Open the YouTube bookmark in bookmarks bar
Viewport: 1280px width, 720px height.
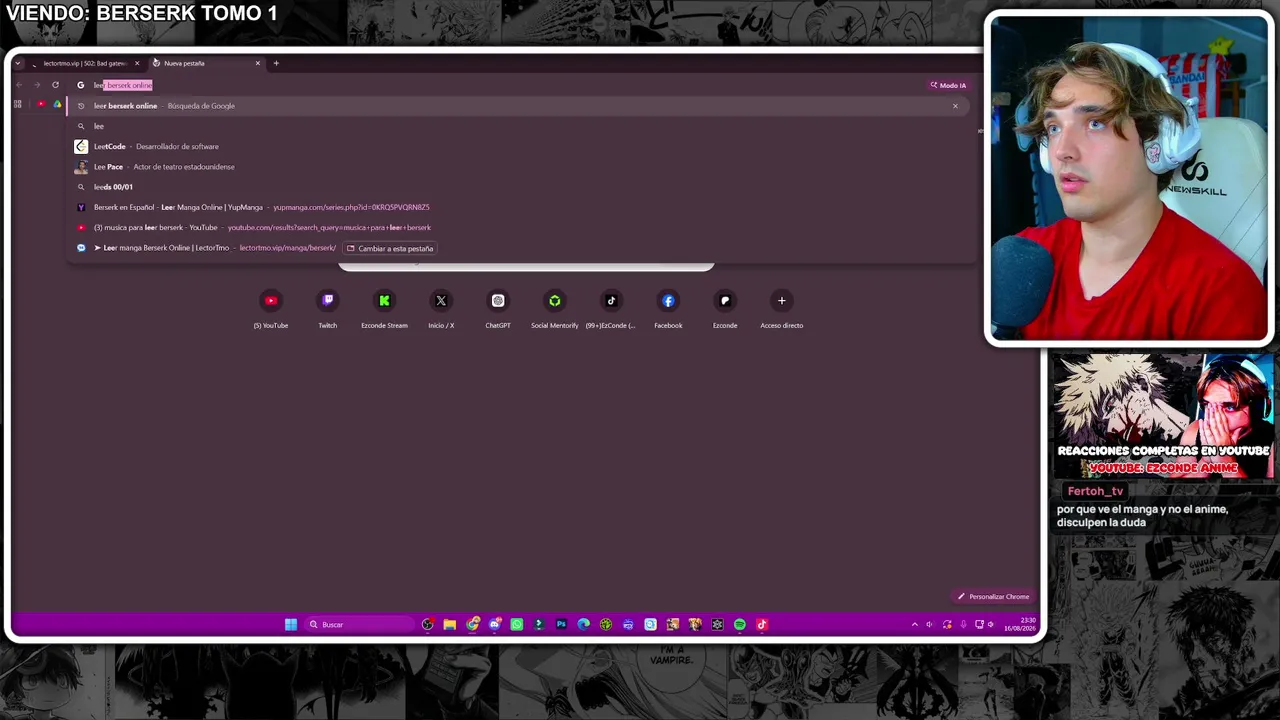coord(41,104)
